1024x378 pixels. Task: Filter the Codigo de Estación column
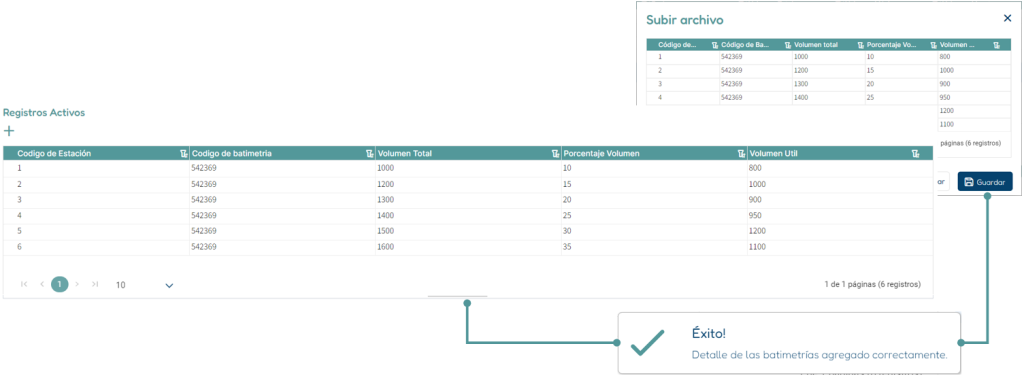pyautogui.click(x=184, y=153)
